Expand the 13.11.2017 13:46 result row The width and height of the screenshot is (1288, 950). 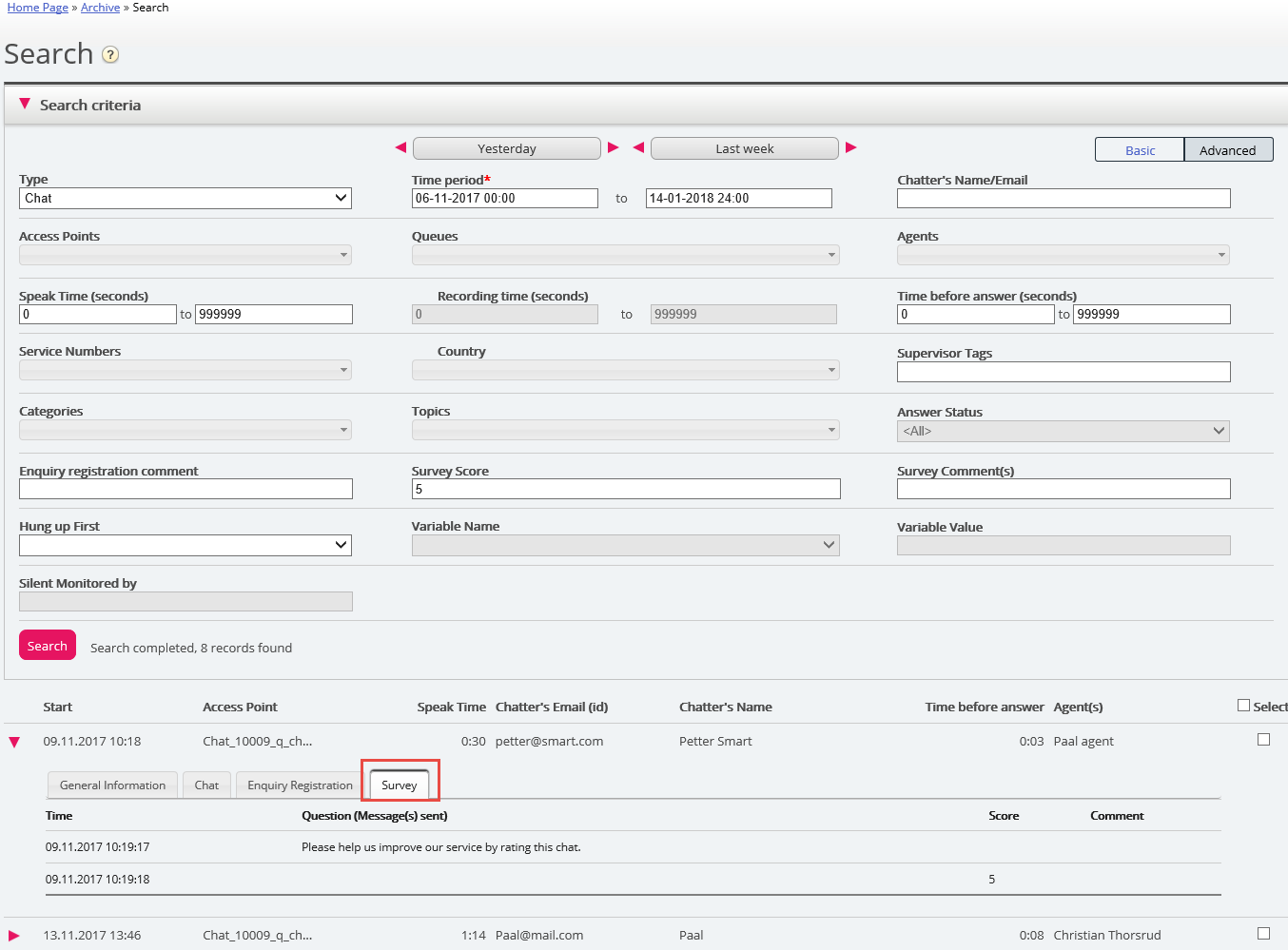pos(14,936)
